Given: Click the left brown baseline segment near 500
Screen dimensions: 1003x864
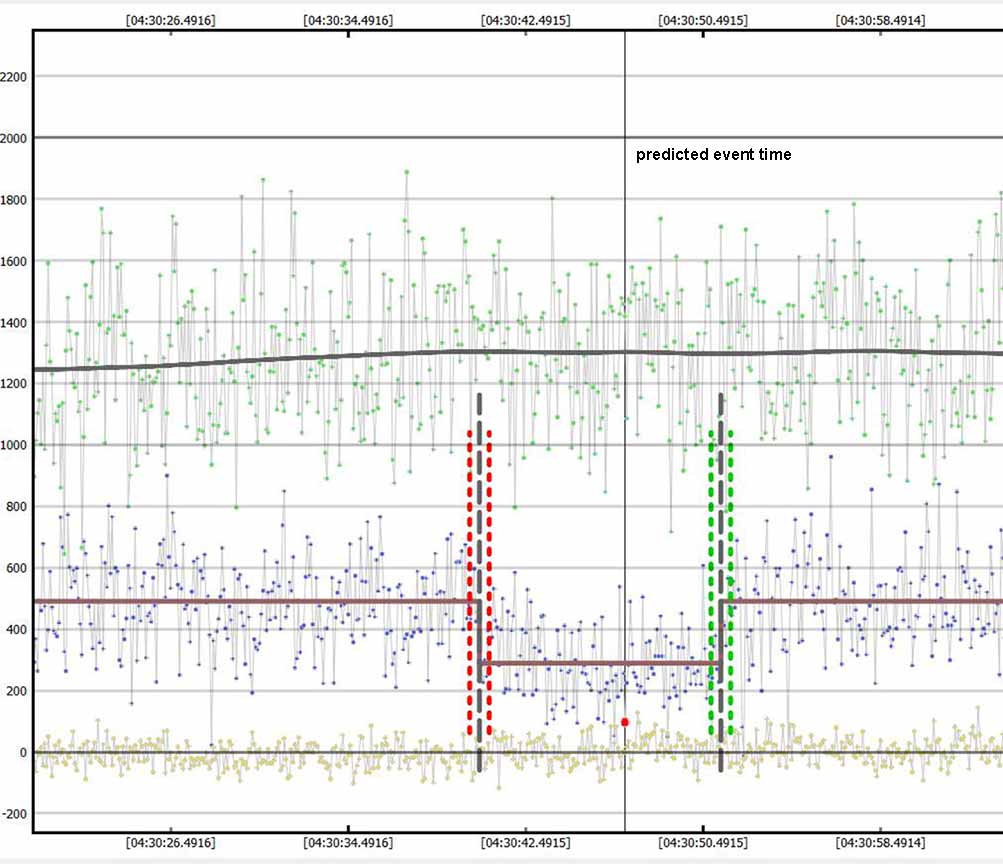Looking at the screenshot, I should coord(250,601).
